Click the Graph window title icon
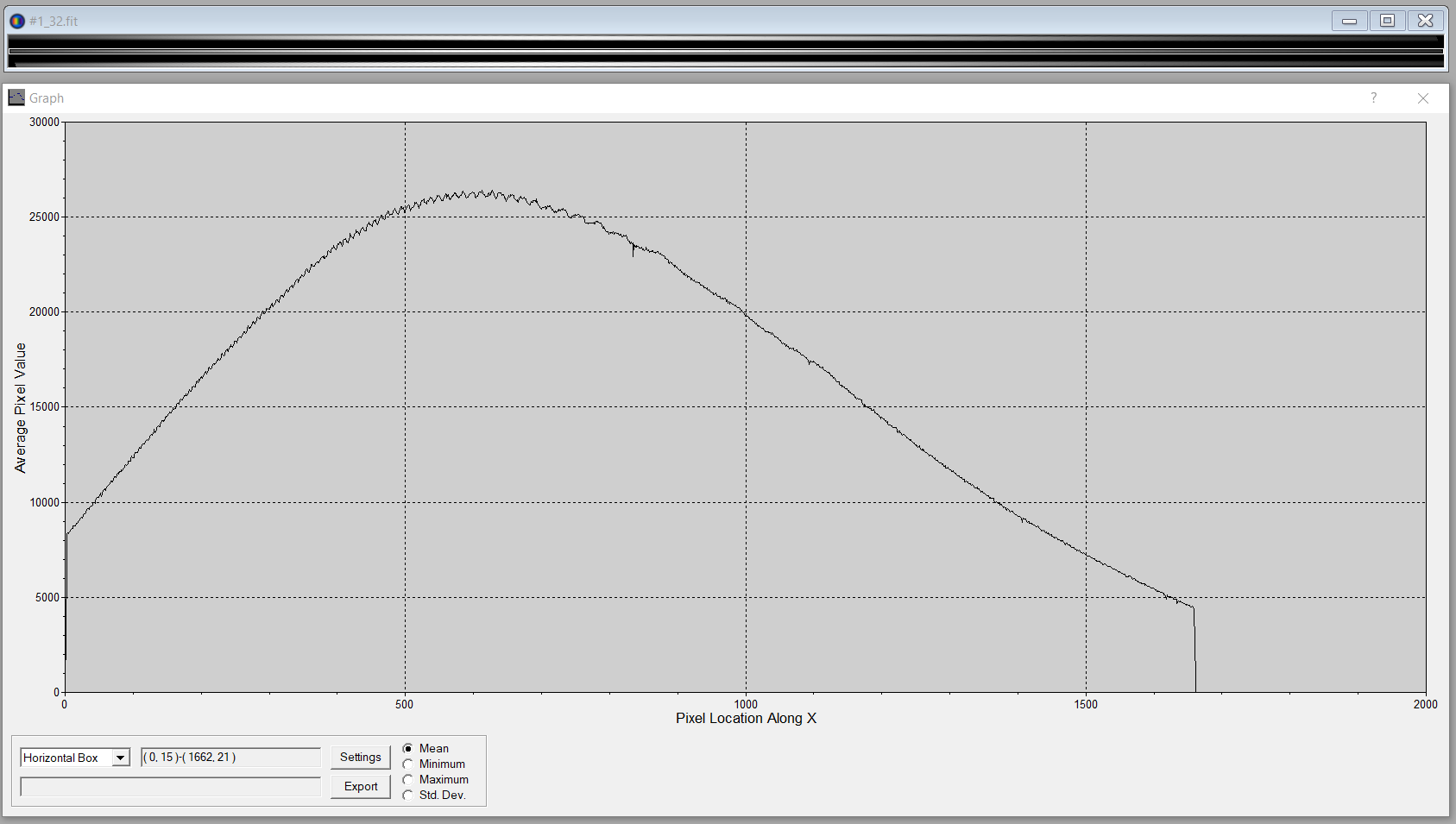This screenshot has height=824, width=1456. click(16, 98)
